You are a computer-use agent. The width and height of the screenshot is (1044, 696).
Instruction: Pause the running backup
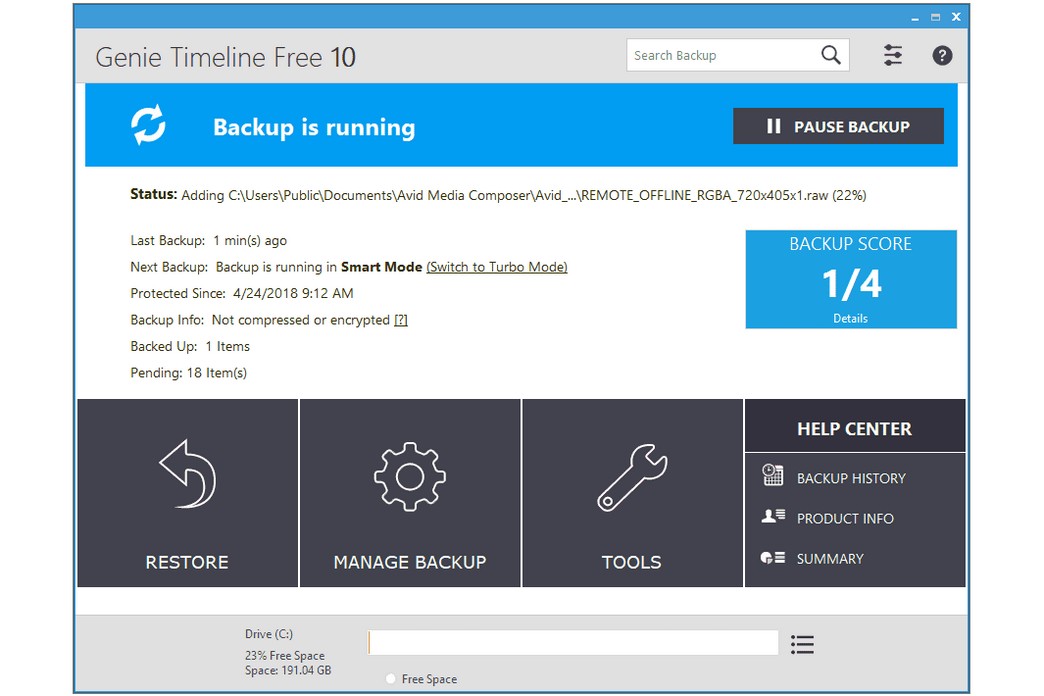(x=838, y=126)
